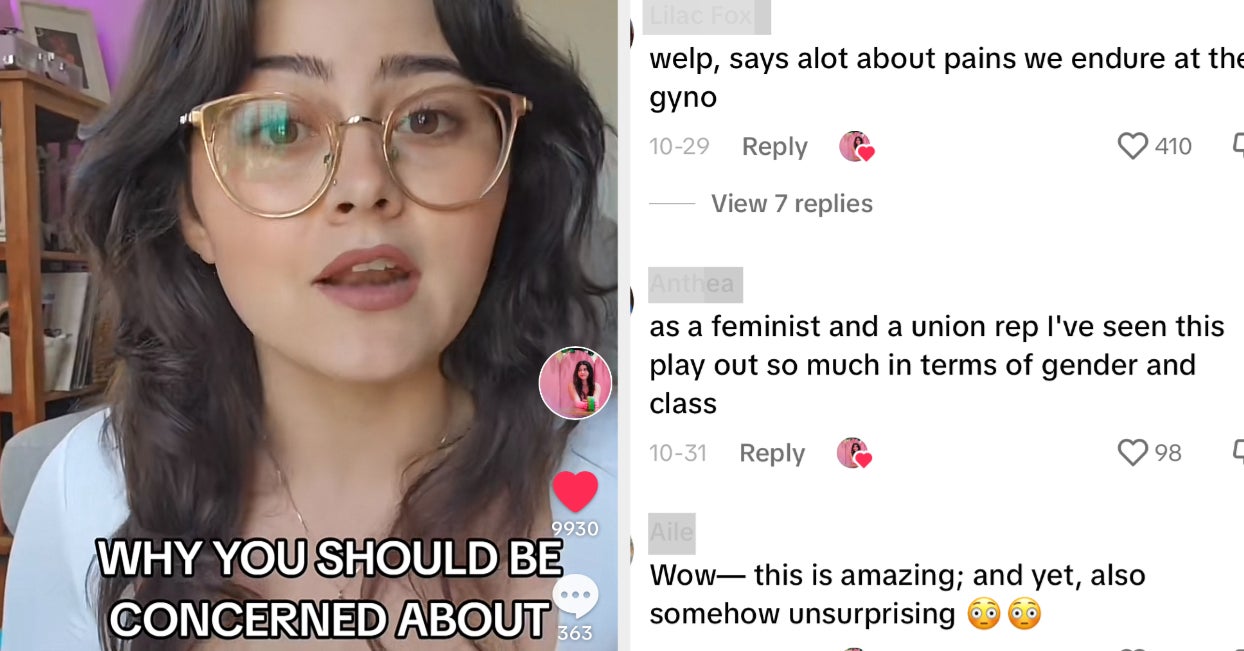Select the 'Wow— this is amazing' comment text
The image size is (1244, 651).
coord(897,594)
